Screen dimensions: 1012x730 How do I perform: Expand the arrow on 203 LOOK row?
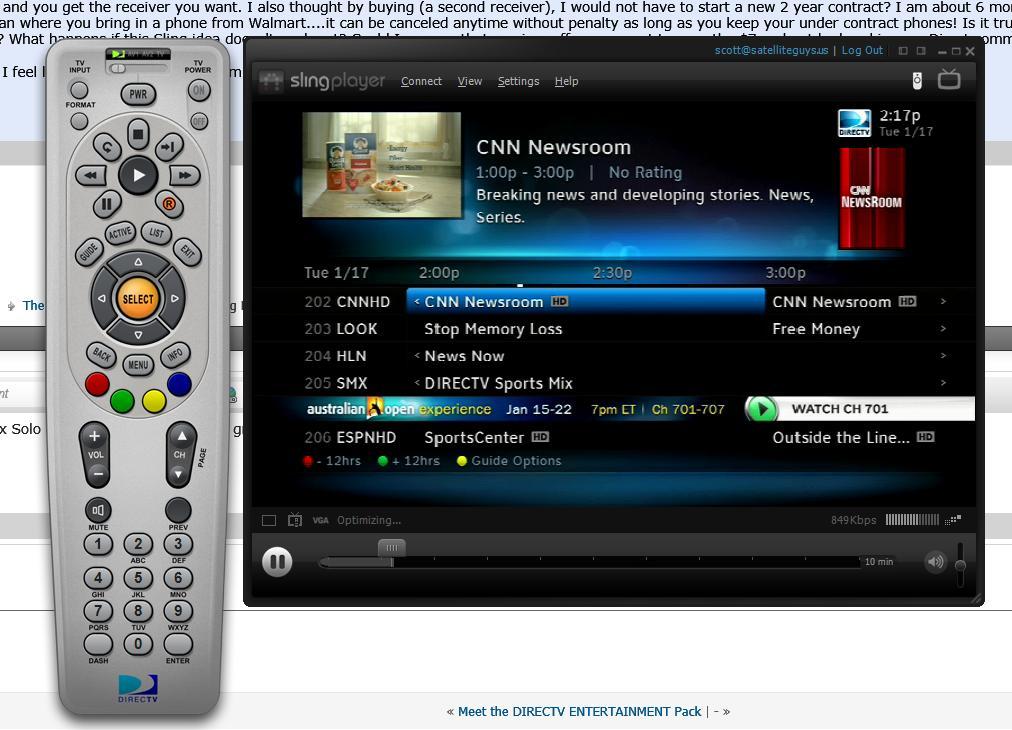(x=943, y=329)
